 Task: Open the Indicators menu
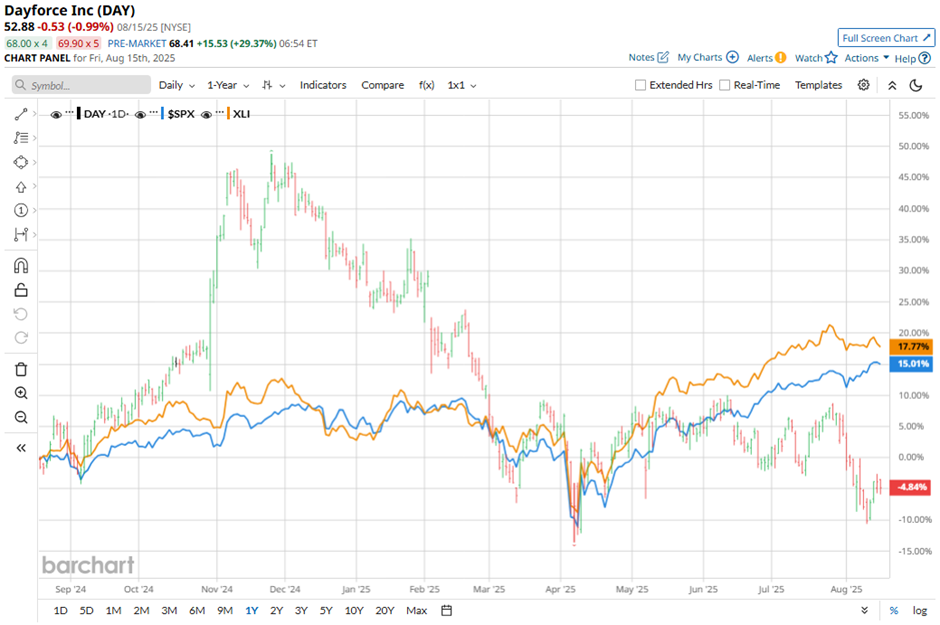pos(323,85)
